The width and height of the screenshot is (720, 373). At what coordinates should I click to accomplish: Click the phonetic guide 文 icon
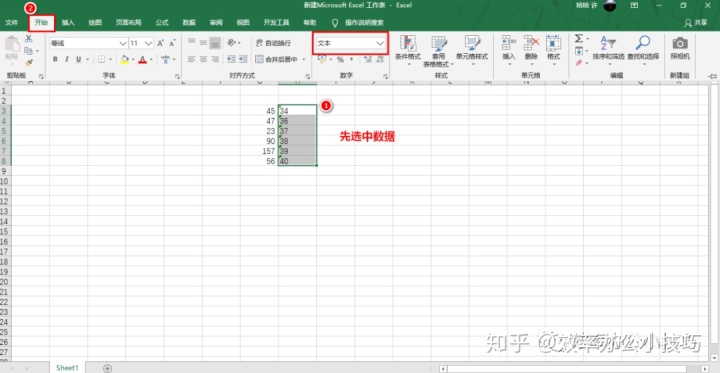[165, 59]
